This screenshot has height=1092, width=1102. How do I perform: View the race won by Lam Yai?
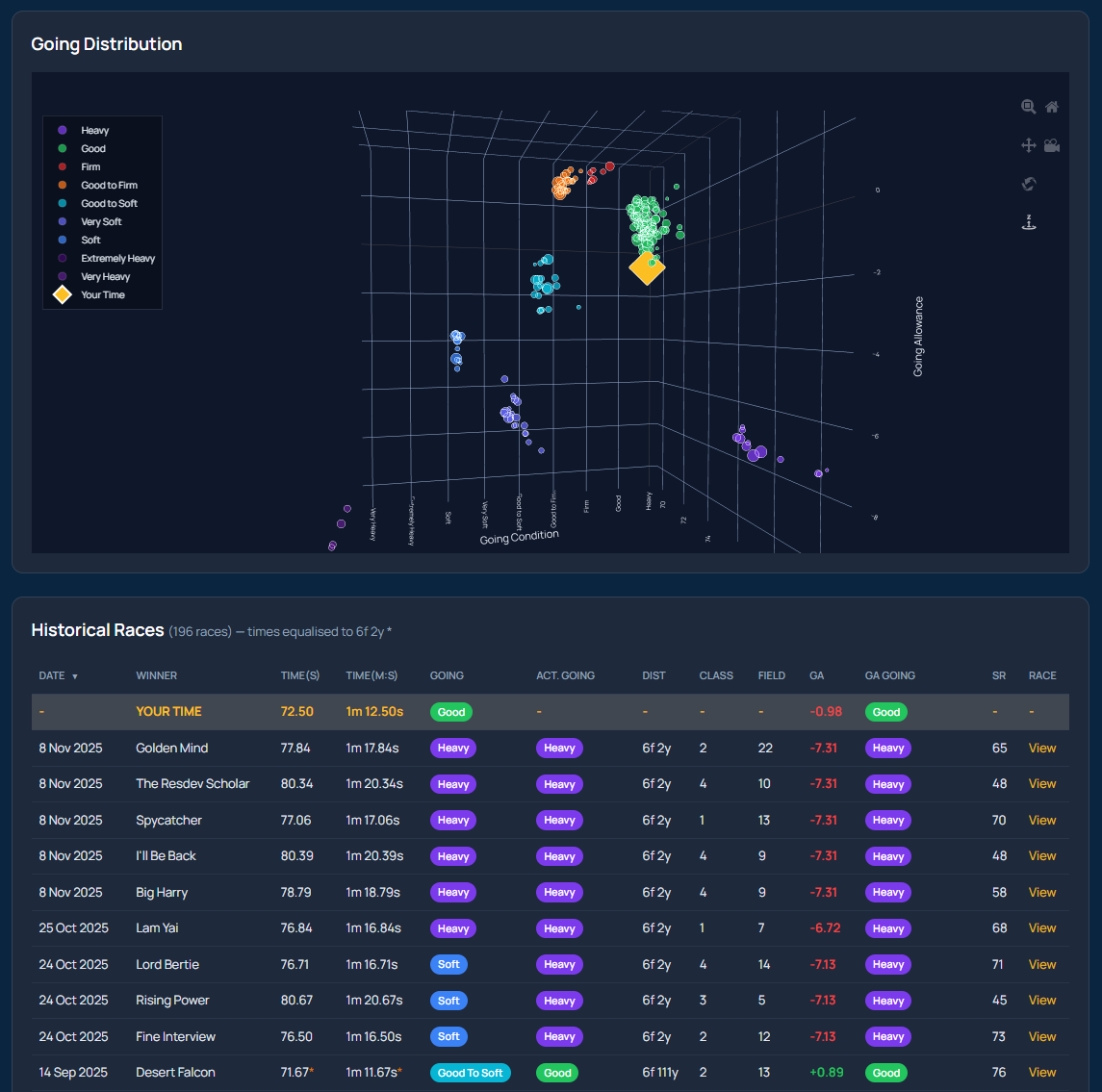[1042, 927]
